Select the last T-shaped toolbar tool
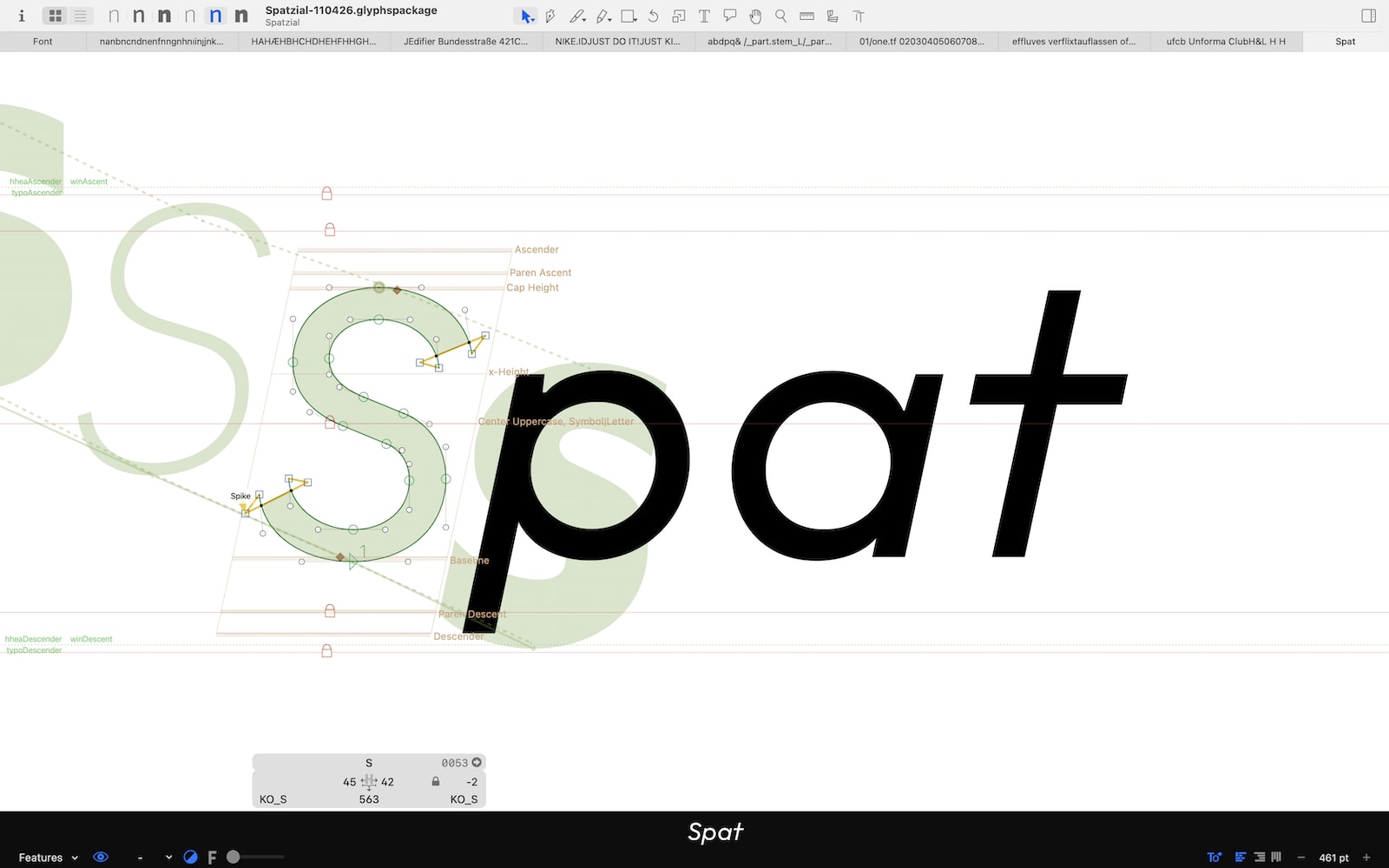The width and height of the screenshot is (1389, 868). (859, 16)
